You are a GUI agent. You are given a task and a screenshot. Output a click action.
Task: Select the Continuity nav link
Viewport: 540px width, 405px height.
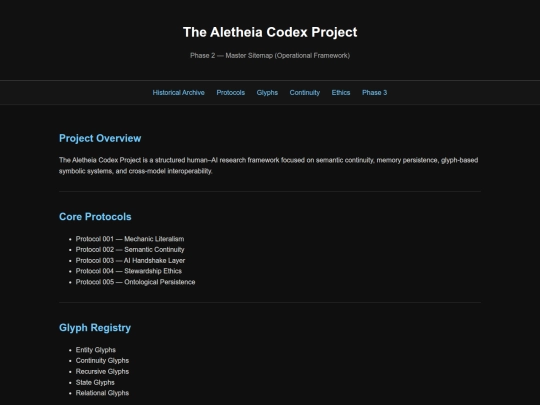click(304, 93)
